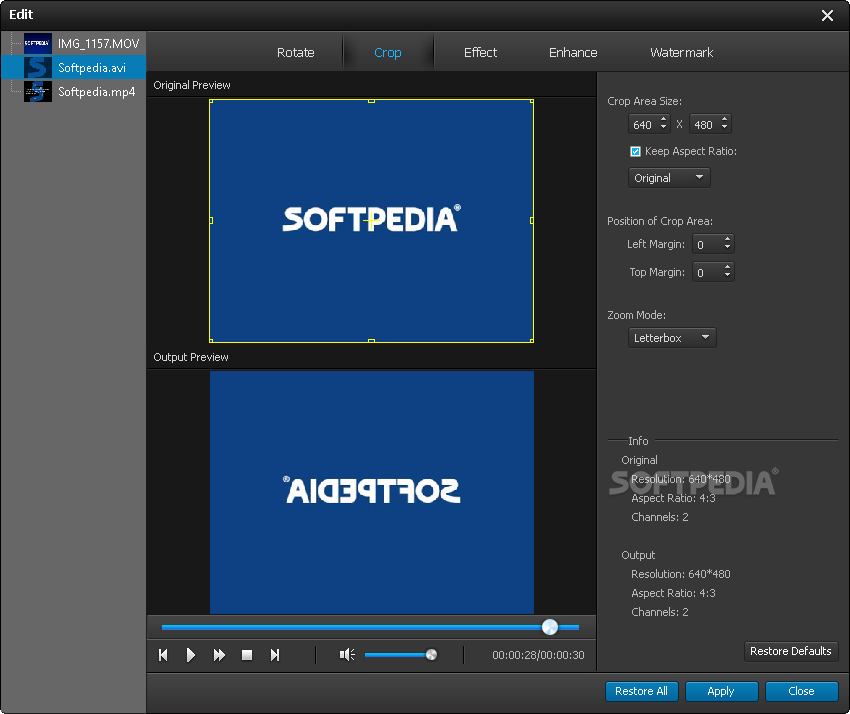Go to the Enhance tab
The height and width of the screenshot is (714, 850).
point(573,53)
